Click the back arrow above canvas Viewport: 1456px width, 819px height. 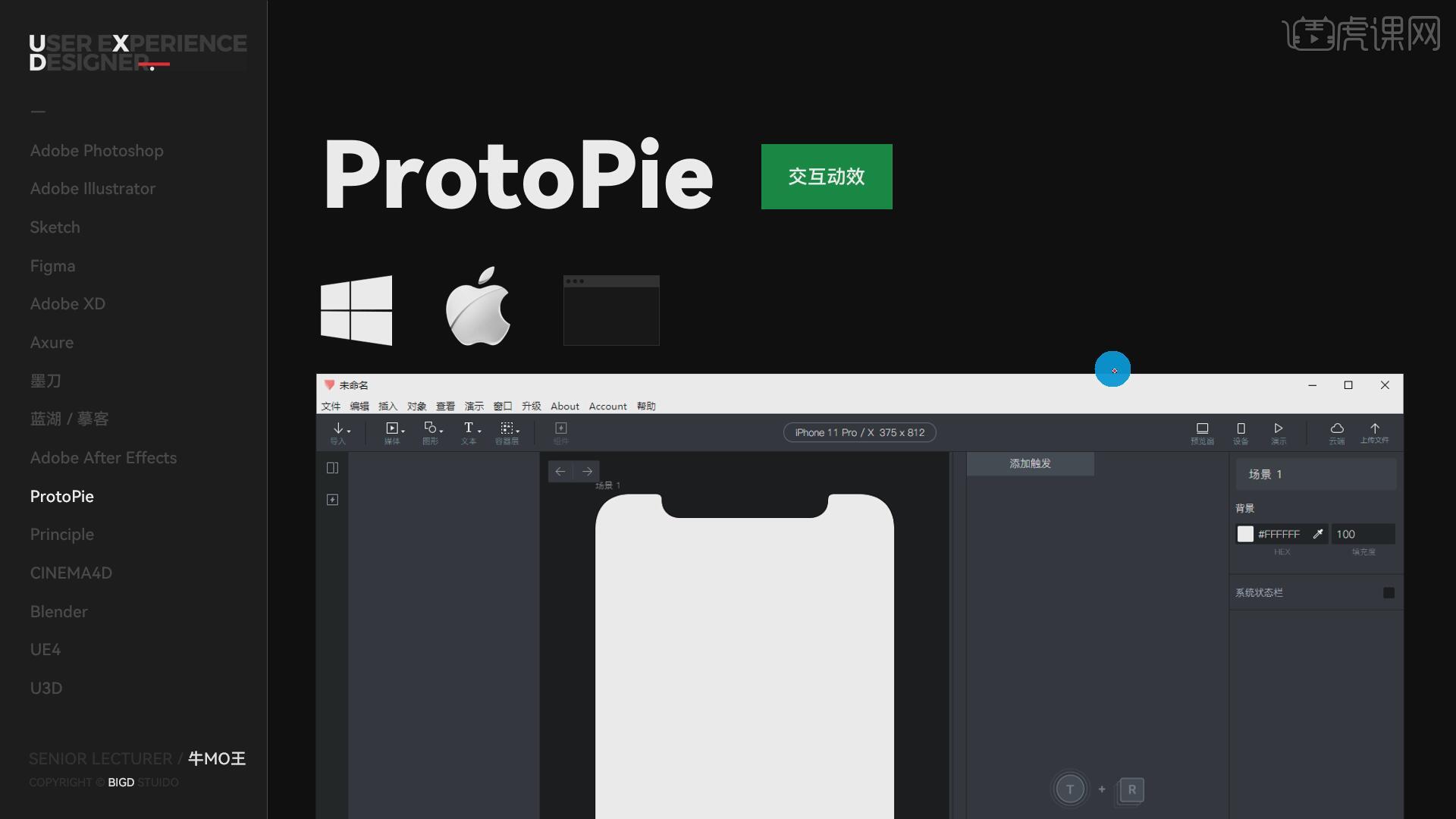(x=560, y=472)
